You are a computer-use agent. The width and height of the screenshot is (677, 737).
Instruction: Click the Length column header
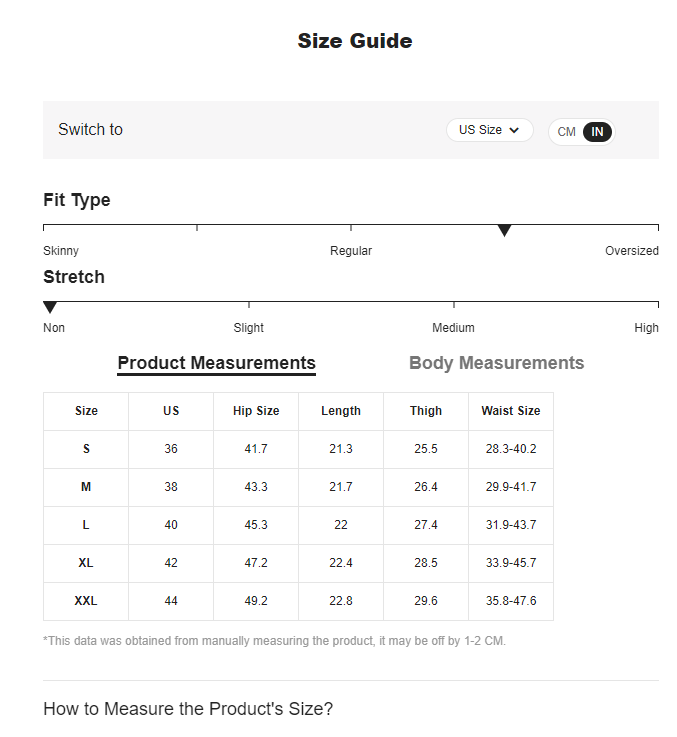pos(341,411)
